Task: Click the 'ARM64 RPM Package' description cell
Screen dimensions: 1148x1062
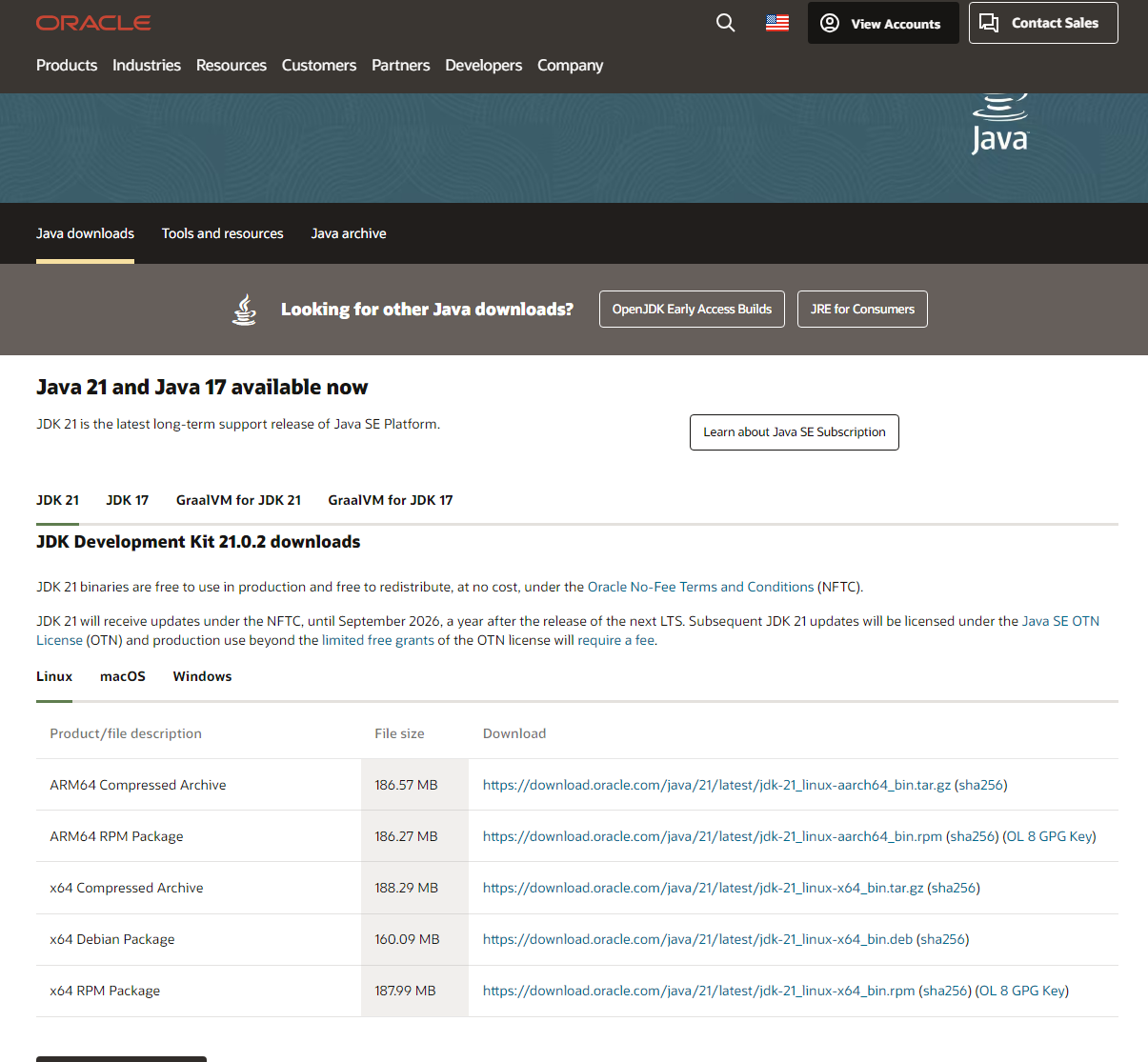Action: 198,836
